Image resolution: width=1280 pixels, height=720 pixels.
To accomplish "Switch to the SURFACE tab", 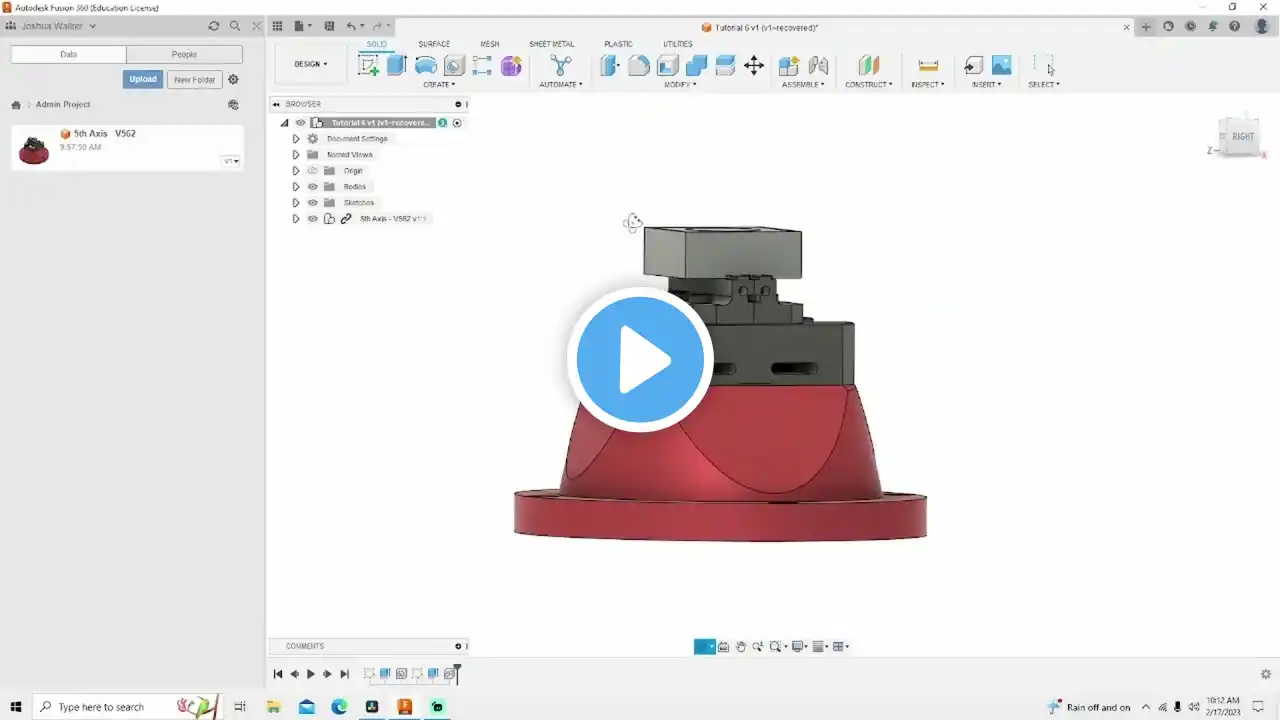I will tap(434, 44).
